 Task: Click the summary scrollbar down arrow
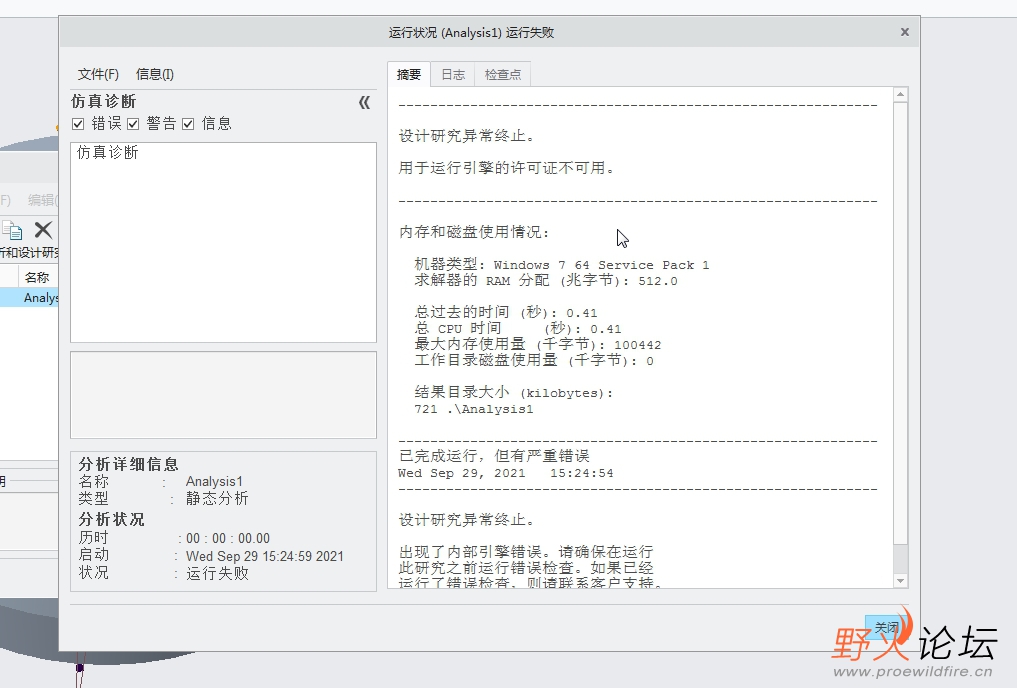900,581
